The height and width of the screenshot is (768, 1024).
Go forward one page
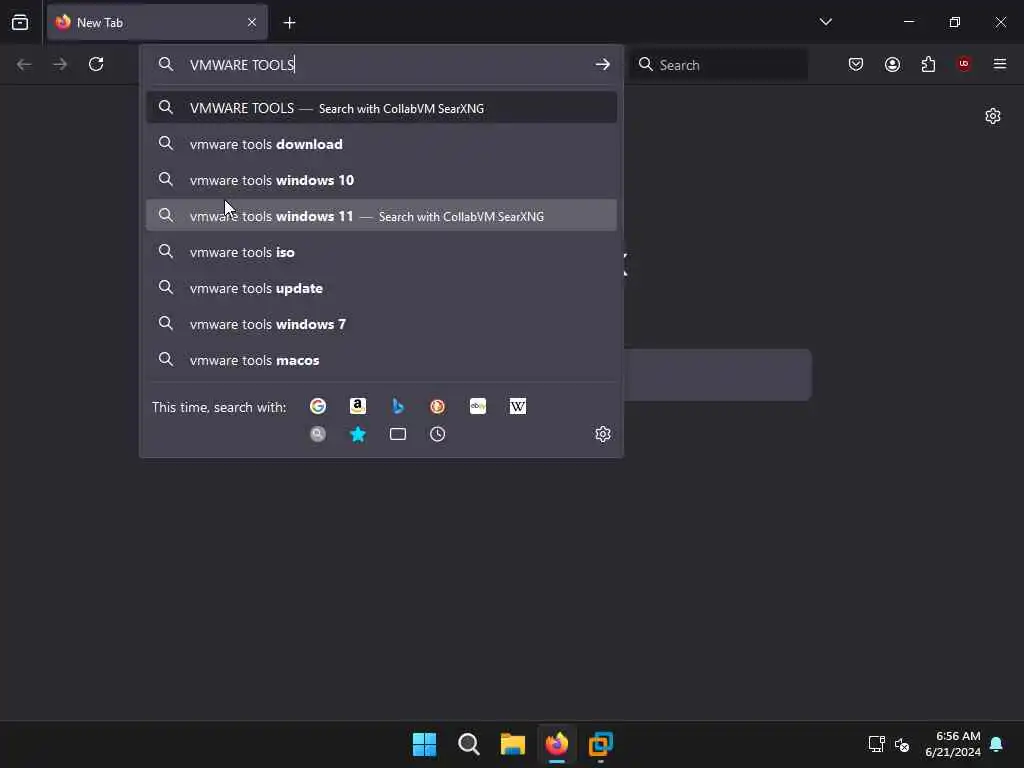click(60, 64)
